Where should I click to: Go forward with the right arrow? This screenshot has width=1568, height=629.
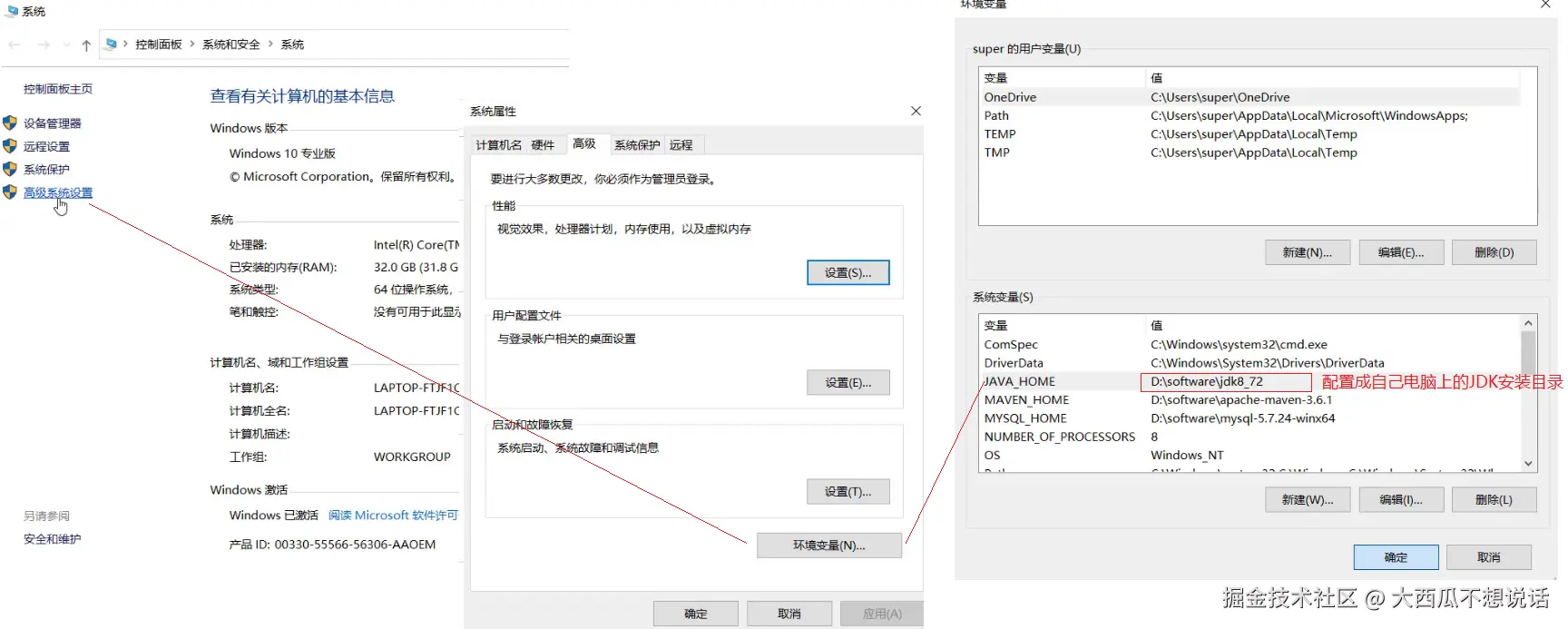click(44, 44)
